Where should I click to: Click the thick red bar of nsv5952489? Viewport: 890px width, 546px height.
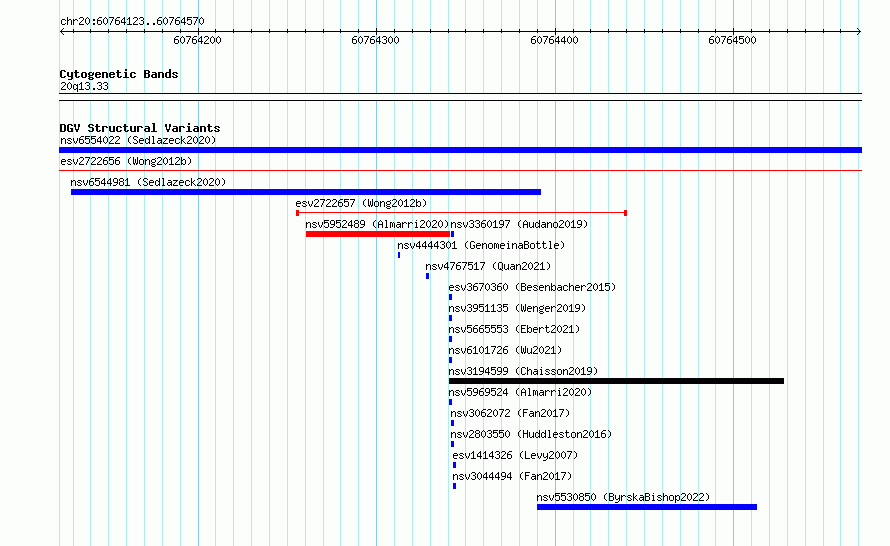tap(377, 234)
